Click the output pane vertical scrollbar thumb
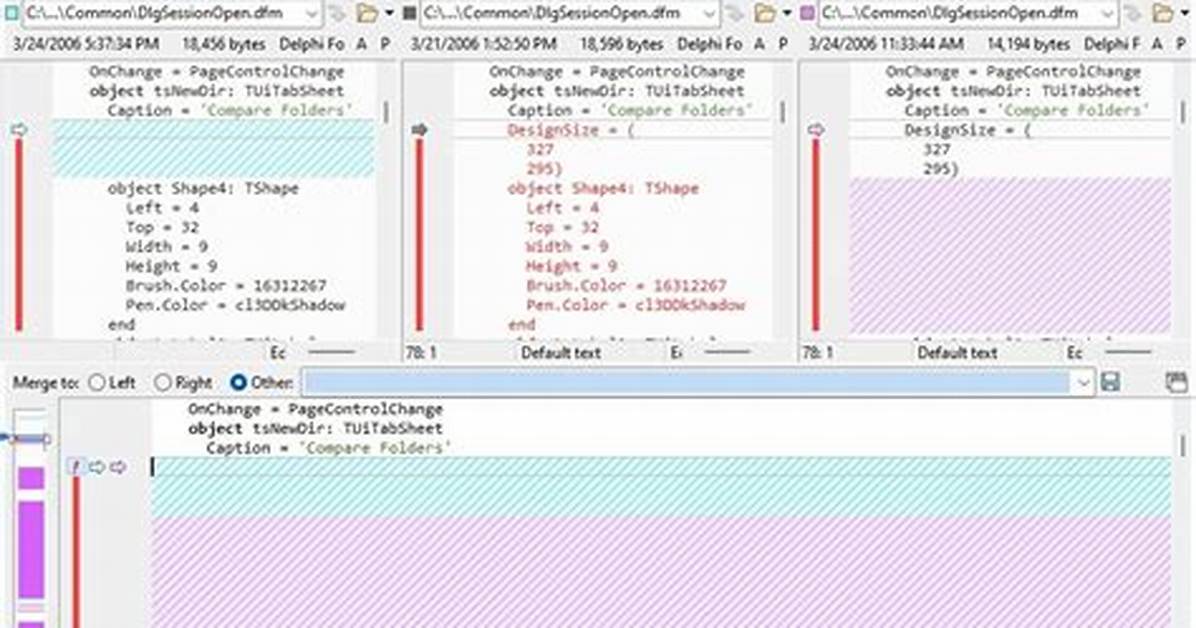 (x=1183, y=446)
